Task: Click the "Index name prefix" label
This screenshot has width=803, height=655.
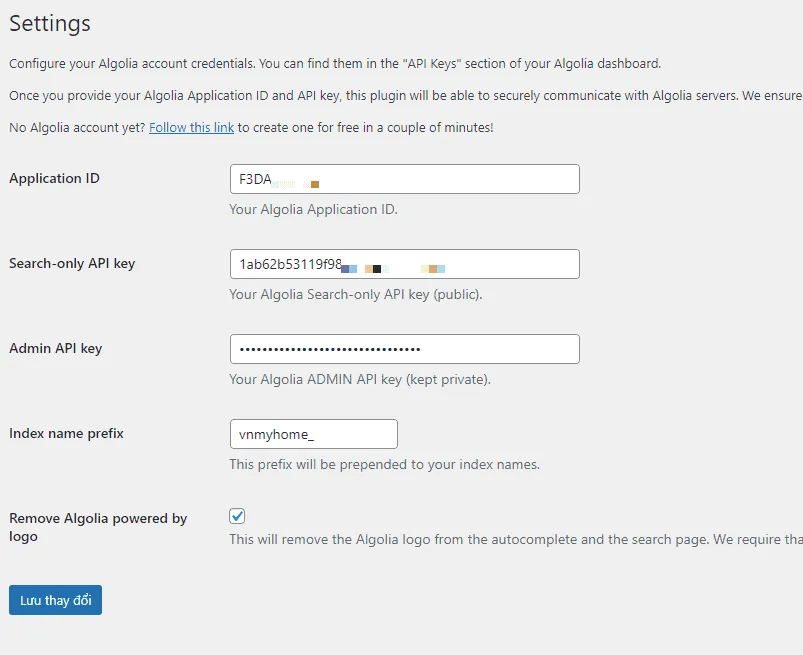Action: click(66, 433)
